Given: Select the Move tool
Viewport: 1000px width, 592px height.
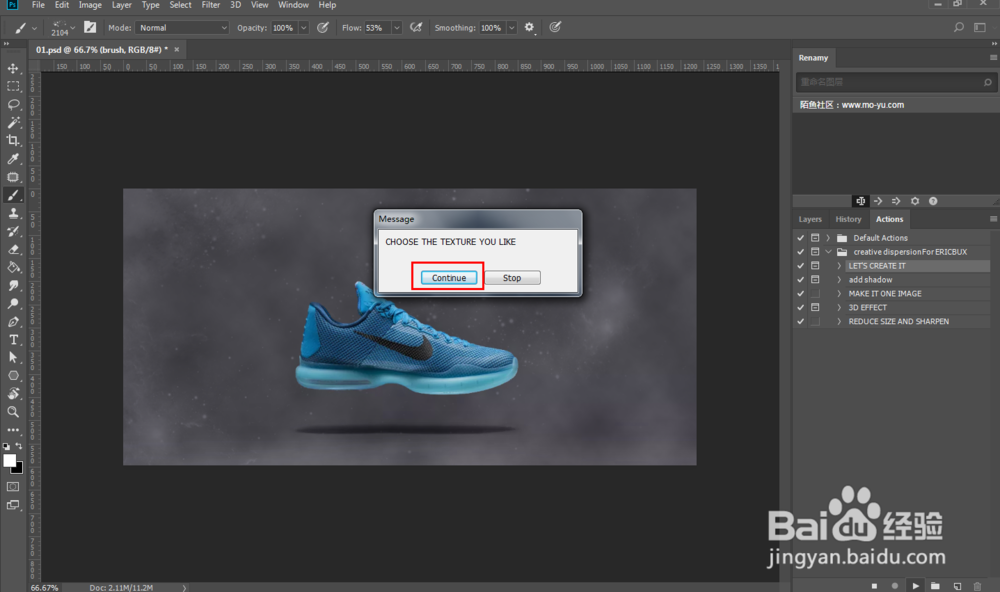Looking at the screenshot, I should (x=13, y=68).
